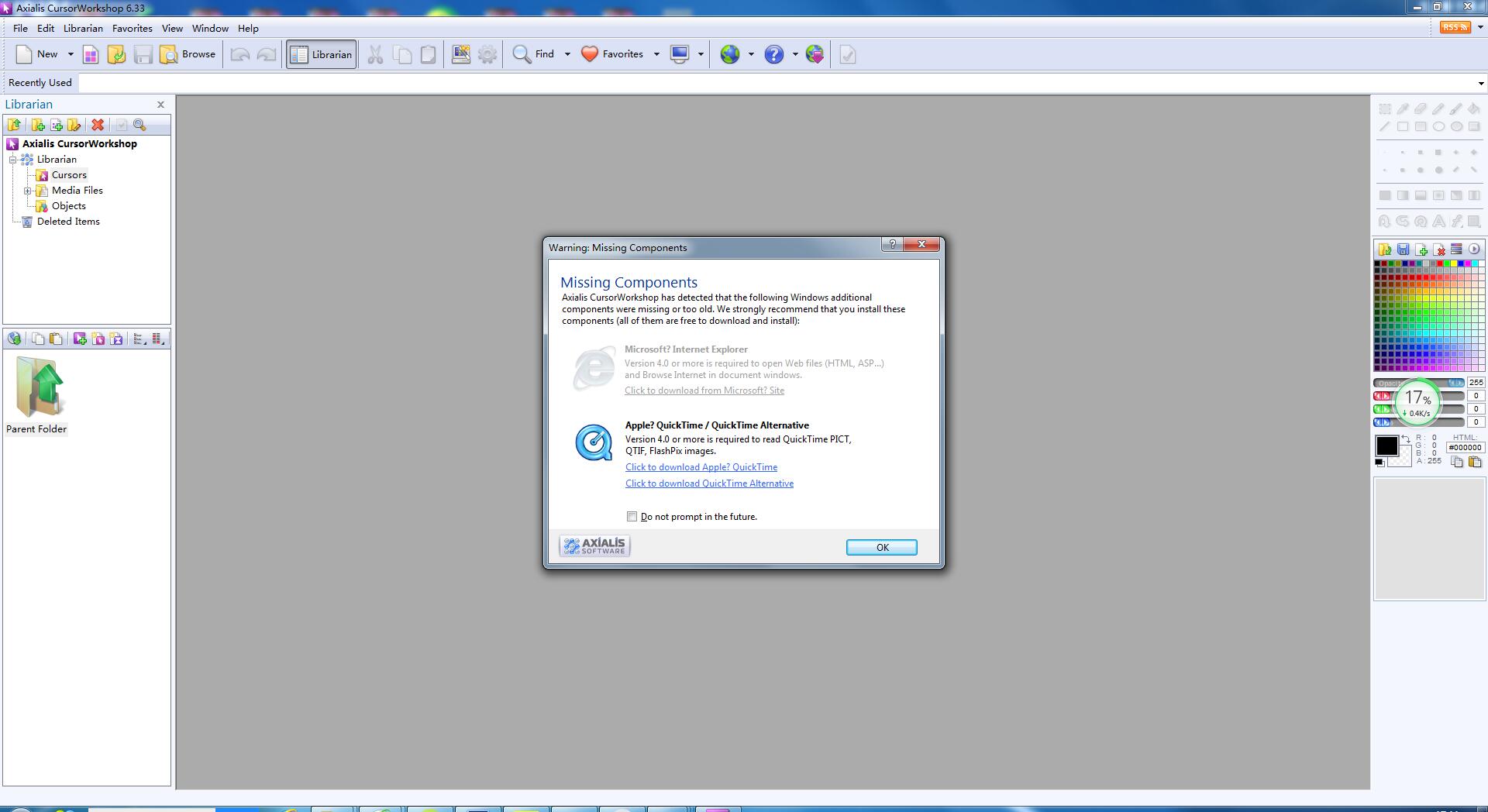Click OK in Missing Components dialog
This screenshot has width=1488, height=812.
(x=882, y=547)
